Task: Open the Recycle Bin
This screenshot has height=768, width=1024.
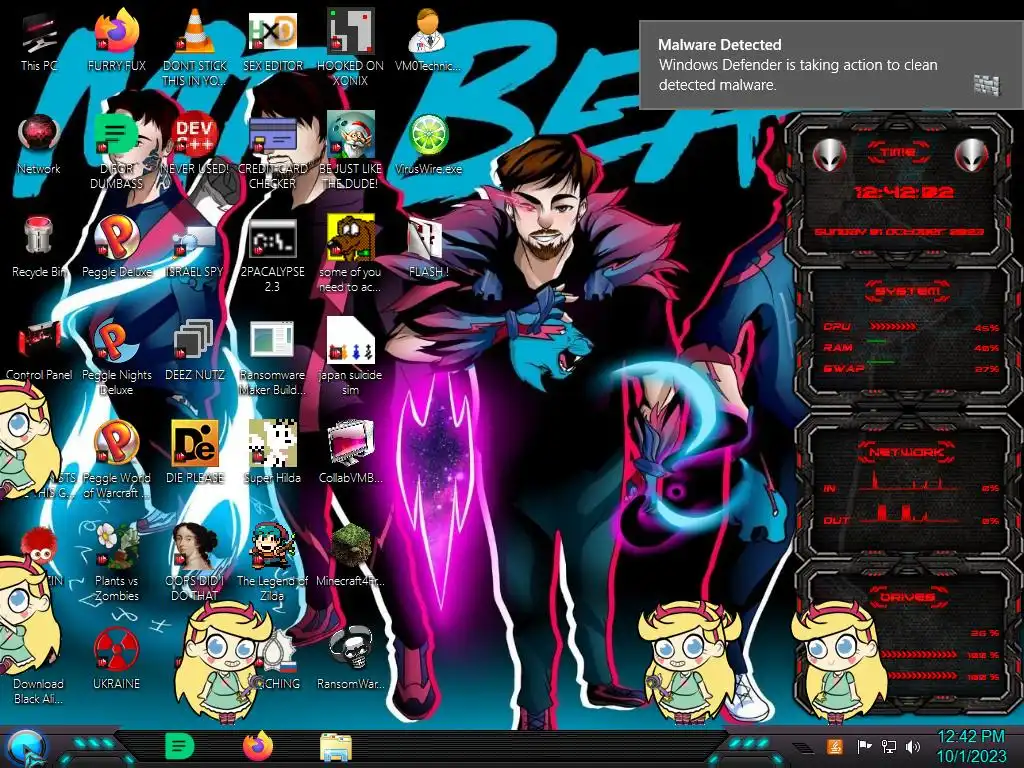Action: [x=39, y=248]
